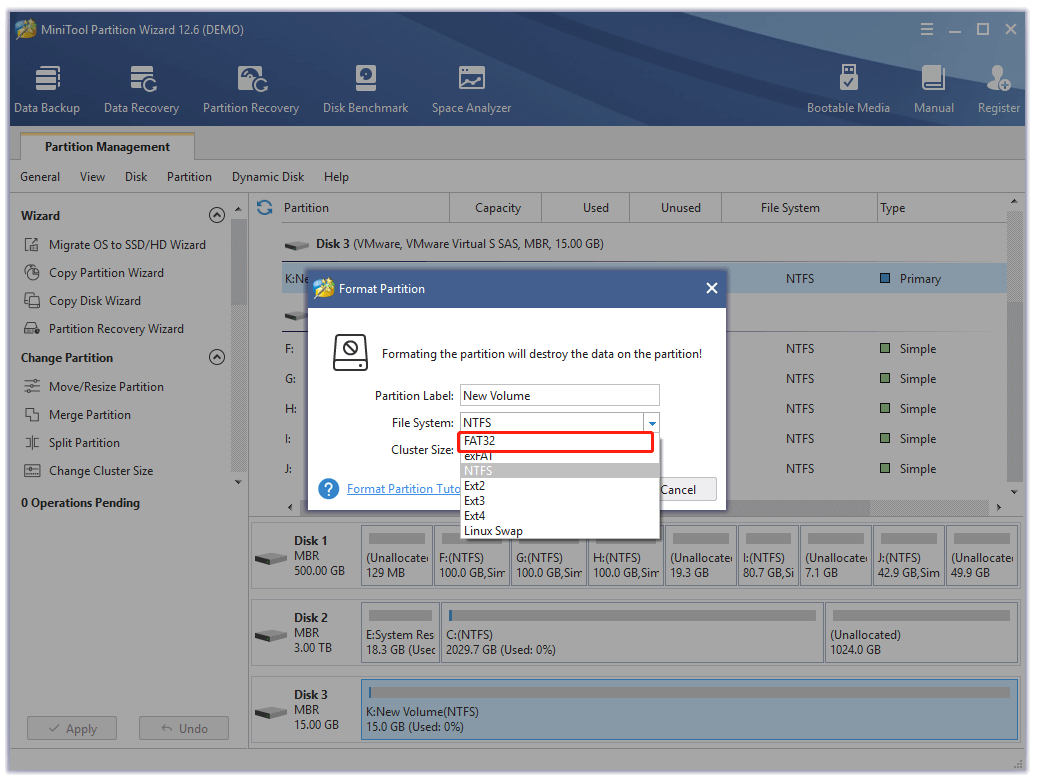
Task: Launch Copy Disk Wizard
Action: pyautogui.click(x=83, y=300)
